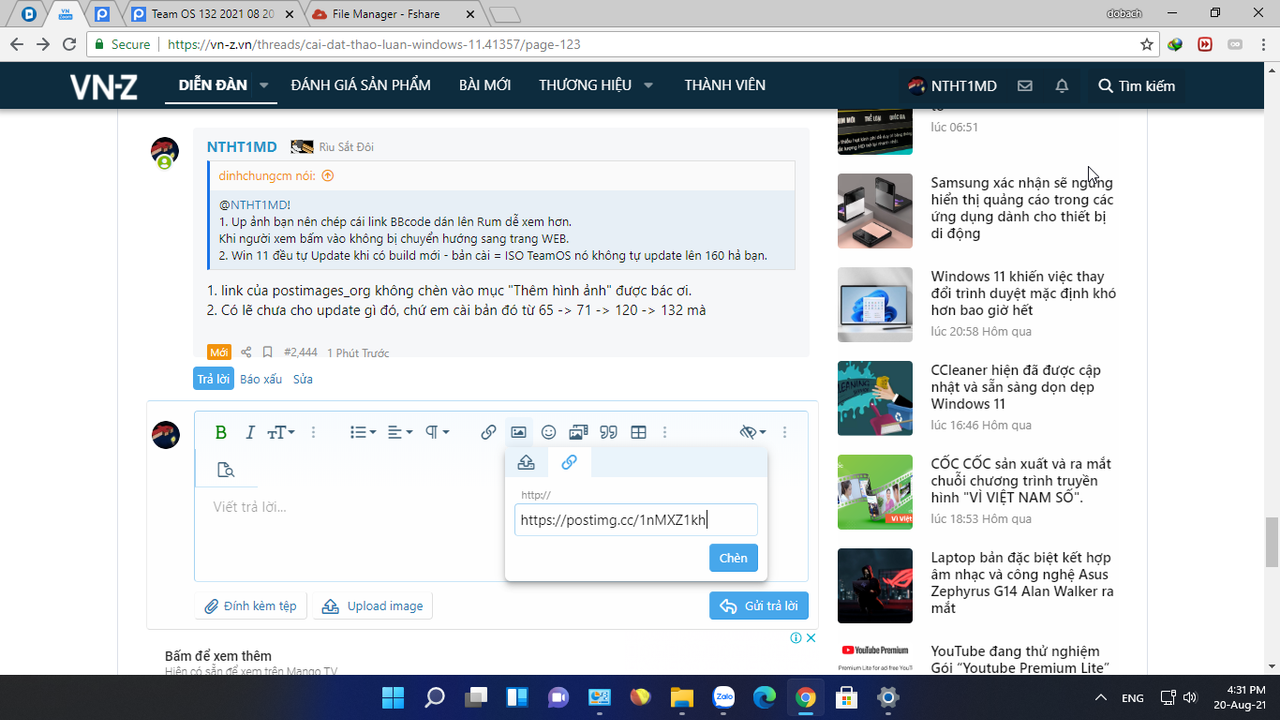Open taskbar search

[x=435, y=697]
